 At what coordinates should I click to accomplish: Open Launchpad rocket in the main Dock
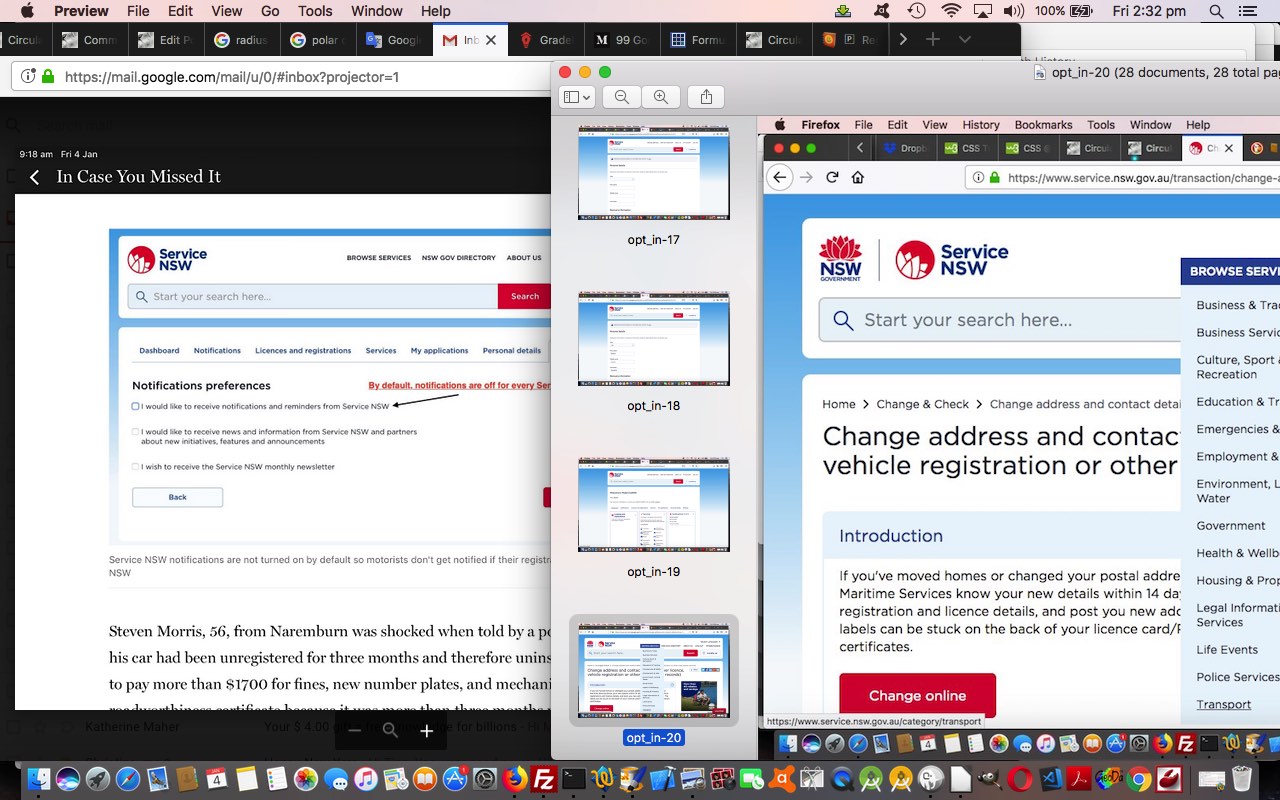coord(98,779)
